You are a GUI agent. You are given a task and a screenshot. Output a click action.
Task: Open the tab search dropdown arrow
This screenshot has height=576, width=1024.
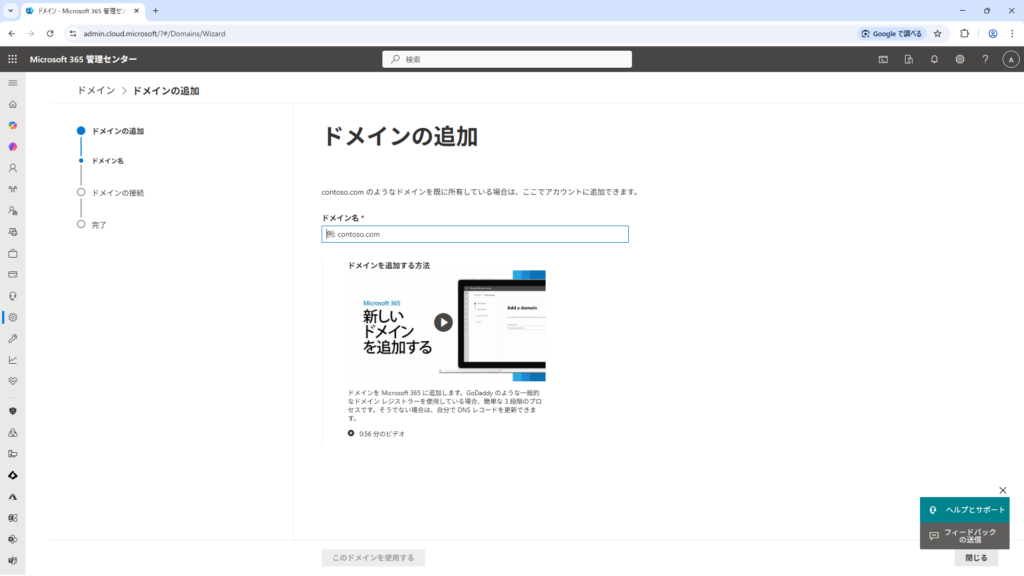click(x=10, y=10)
